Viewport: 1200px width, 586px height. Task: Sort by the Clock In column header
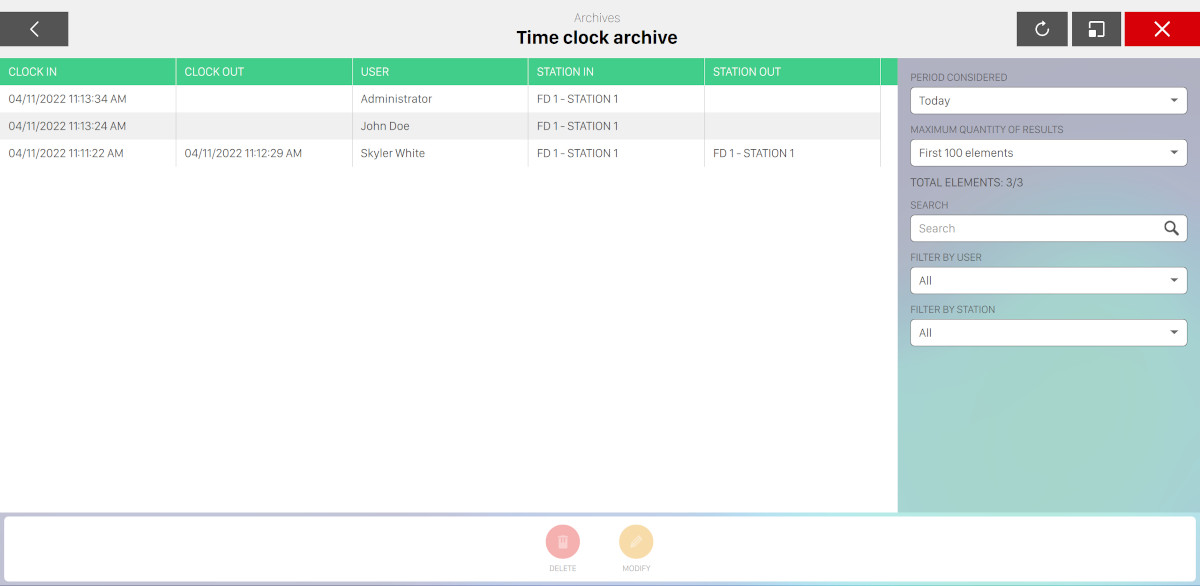pos(88,72)
